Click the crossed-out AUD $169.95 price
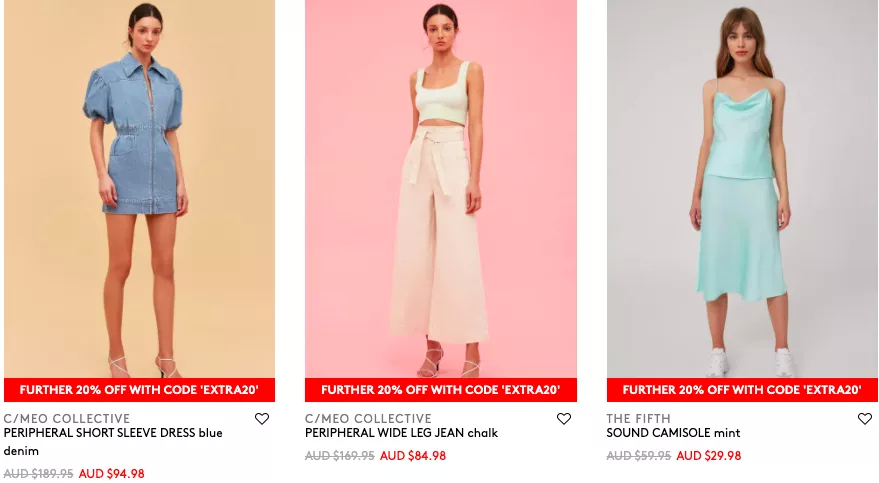Viewport: 879px width, 483px height. pos(340,456)
